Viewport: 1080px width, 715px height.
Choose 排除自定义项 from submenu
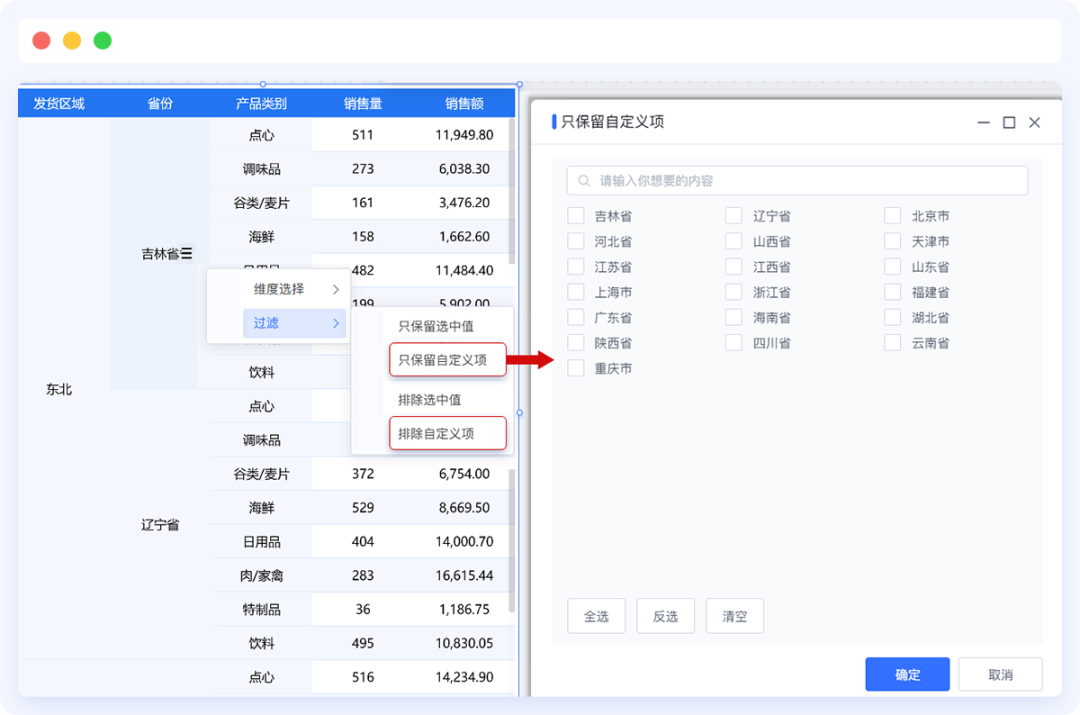coord(448,433)
